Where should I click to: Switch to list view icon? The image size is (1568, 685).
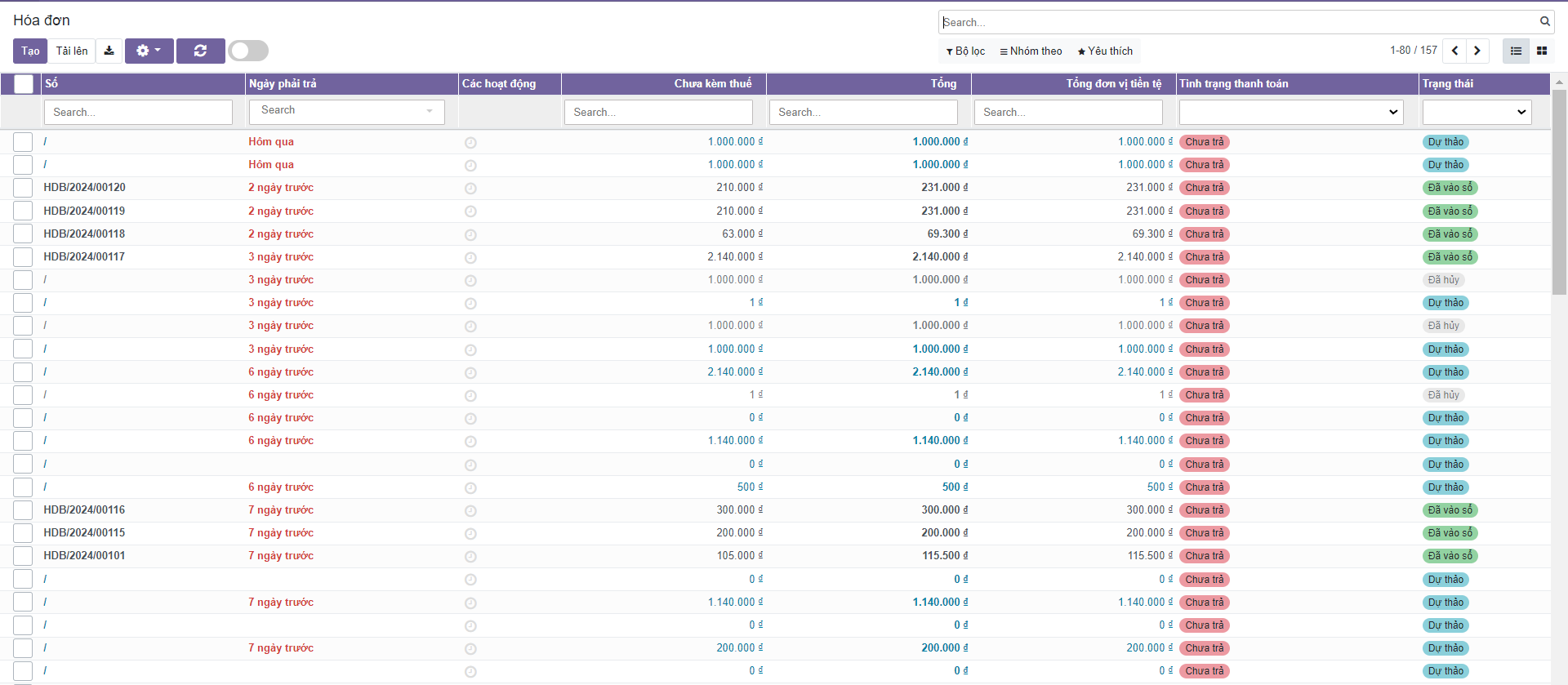click(x=1516, y=51)
